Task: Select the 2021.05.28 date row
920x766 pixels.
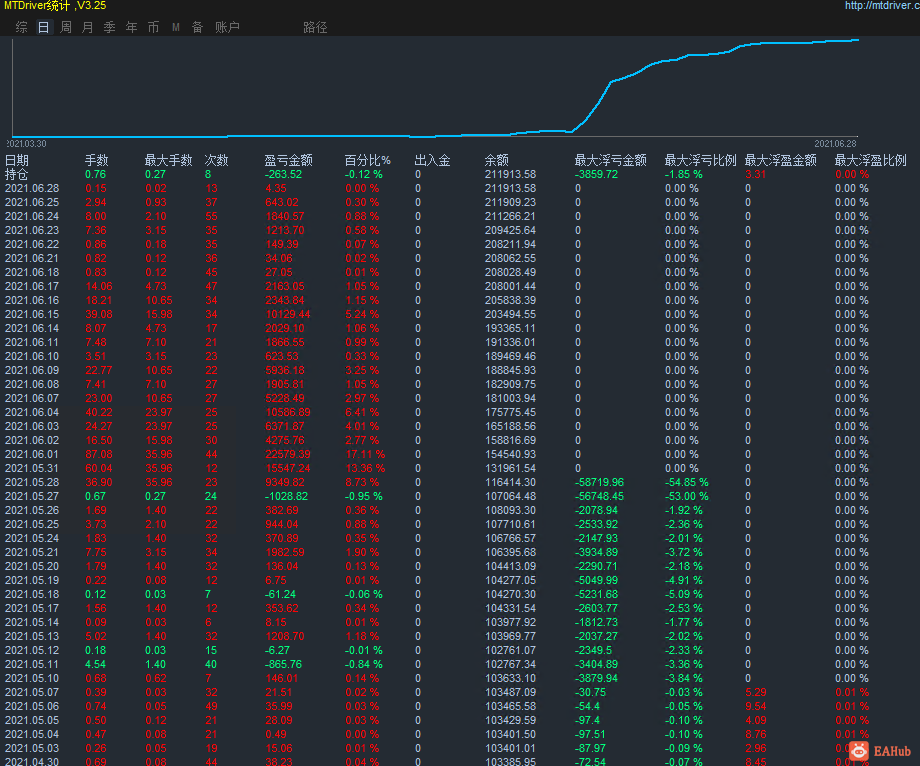Action: tap(32, 482)
